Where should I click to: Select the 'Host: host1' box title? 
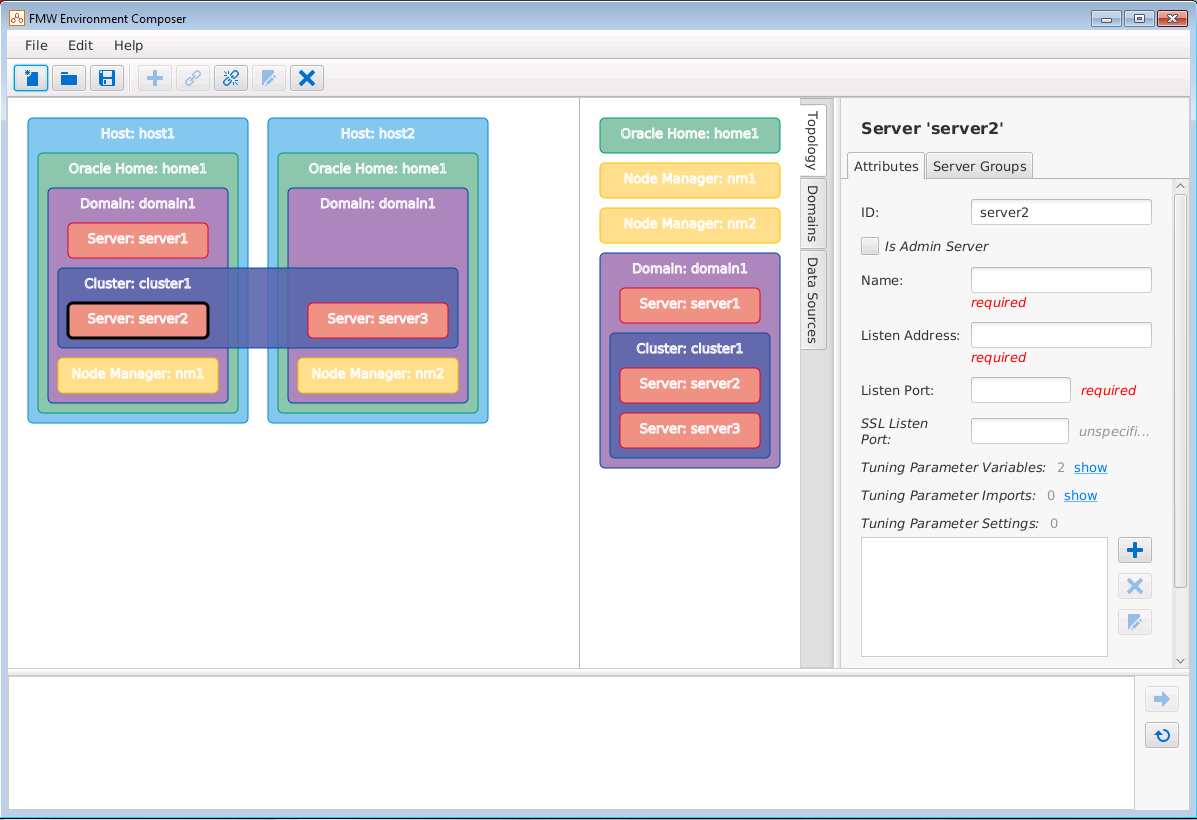tap(137, 134)
